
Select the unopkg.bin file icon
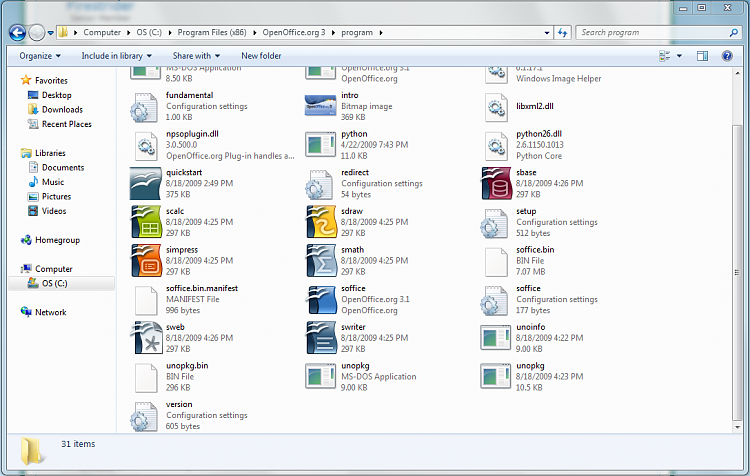click(145, 378)
